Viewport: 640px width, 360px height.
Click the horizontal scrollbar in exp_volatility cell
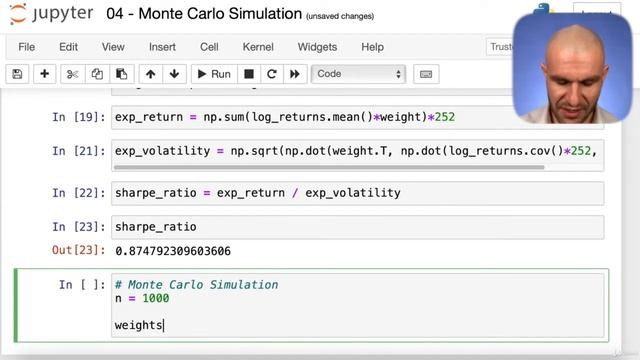point(329,167)
